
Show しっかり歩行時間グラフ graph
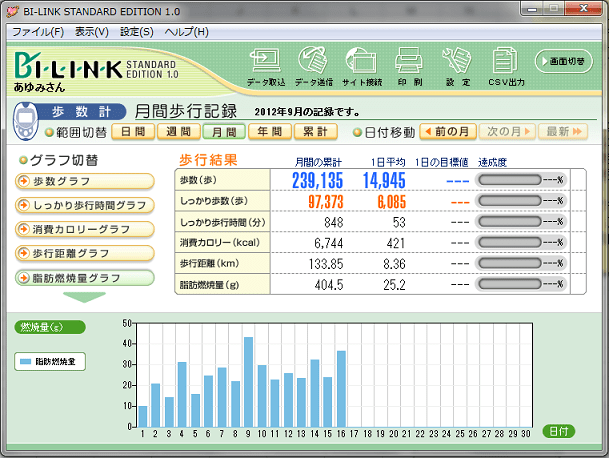85,205
